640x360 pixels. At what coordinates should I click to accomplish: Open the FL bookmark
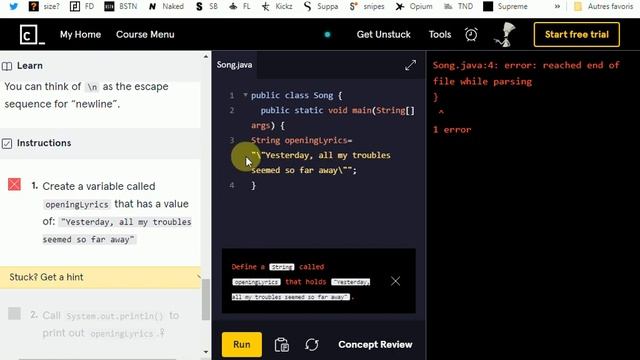[240, 7]
